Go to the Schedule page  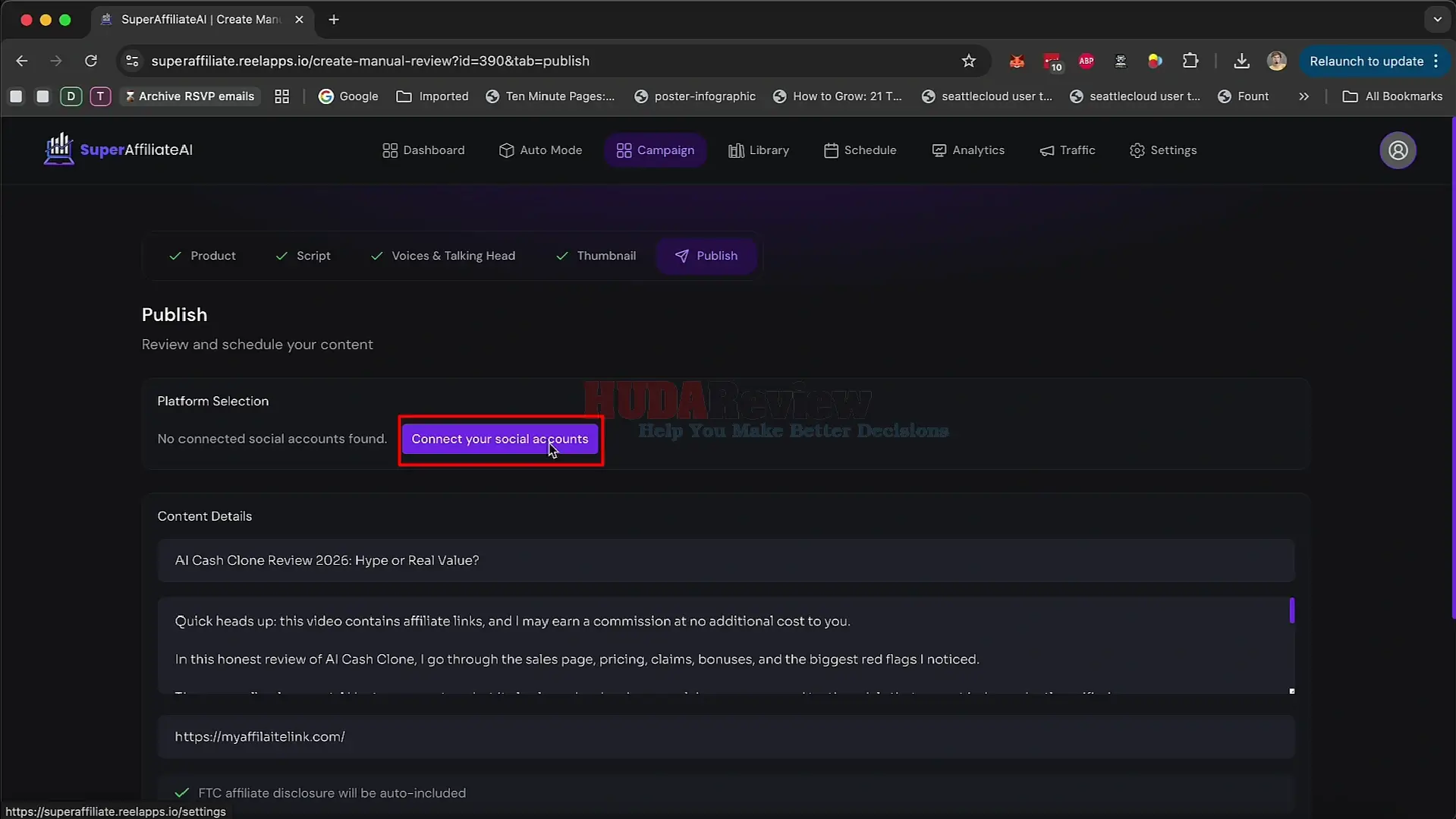860,150
